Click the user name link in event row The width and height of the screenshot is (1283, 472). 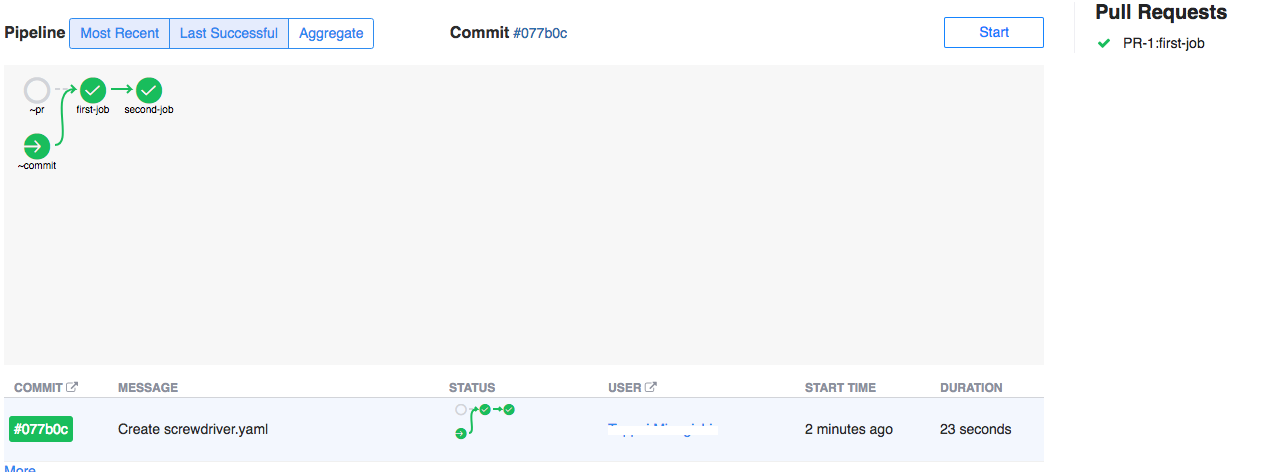[663, 429]
